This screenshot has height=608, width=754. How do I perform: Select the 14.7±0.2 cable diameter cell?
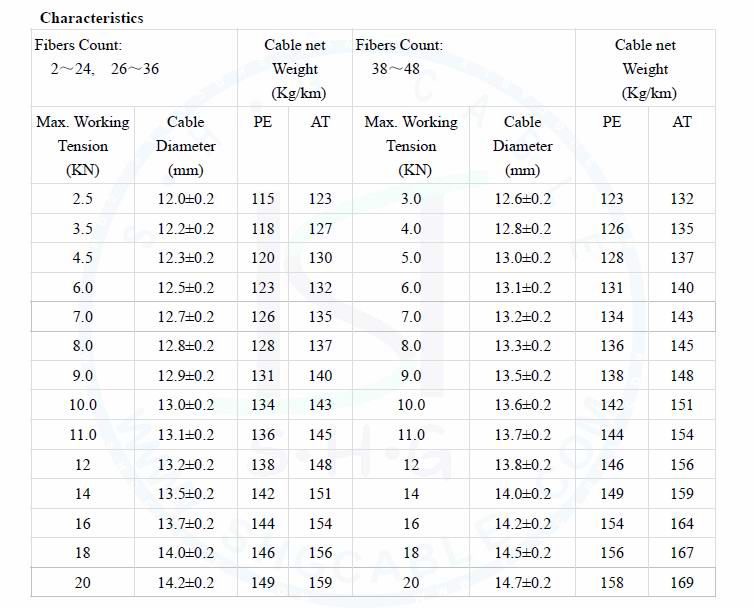[523, 583]
